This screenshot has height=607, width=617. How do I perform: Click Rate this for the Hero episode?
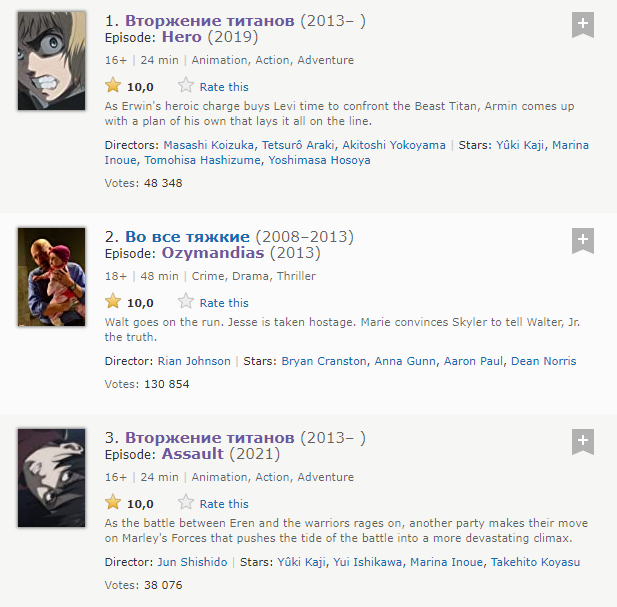tap(224, 87)
